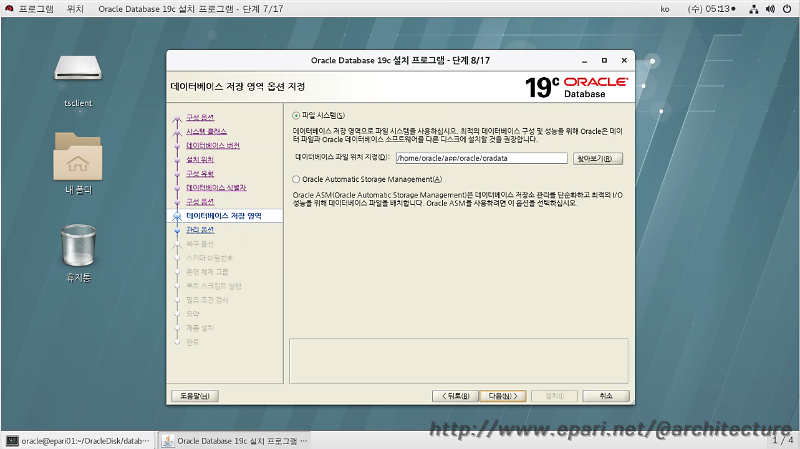Go to 관리 옵션 step link
The height and width of the screenshot is (449, 800).
200,230
